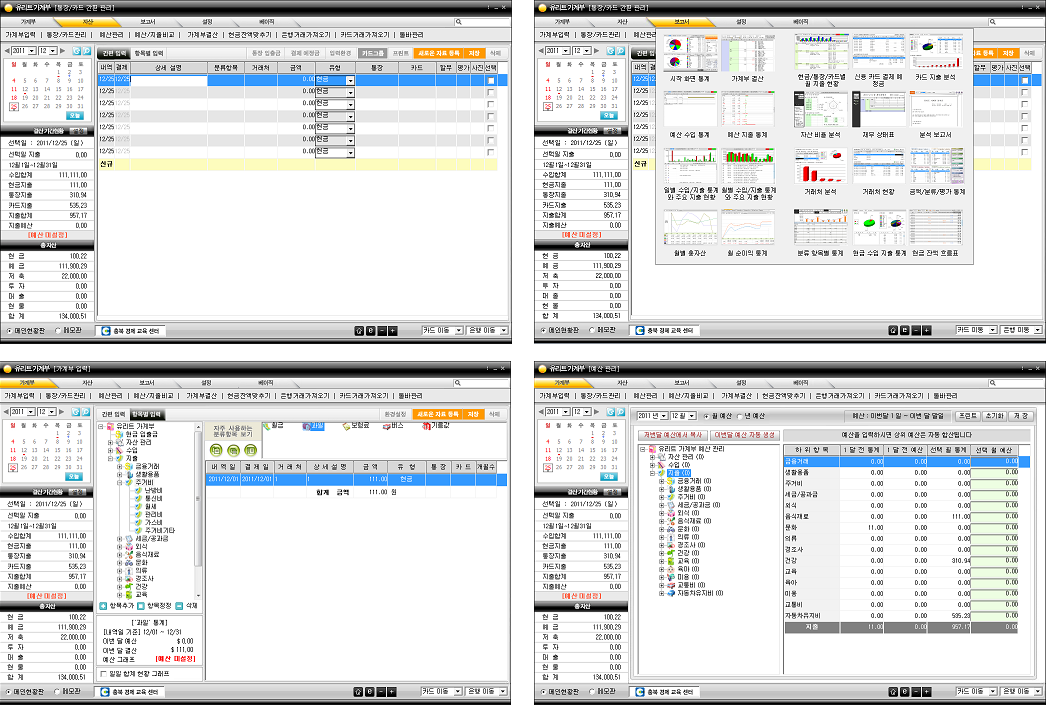Select the 기름값 favorite category icon

(426, 426)
